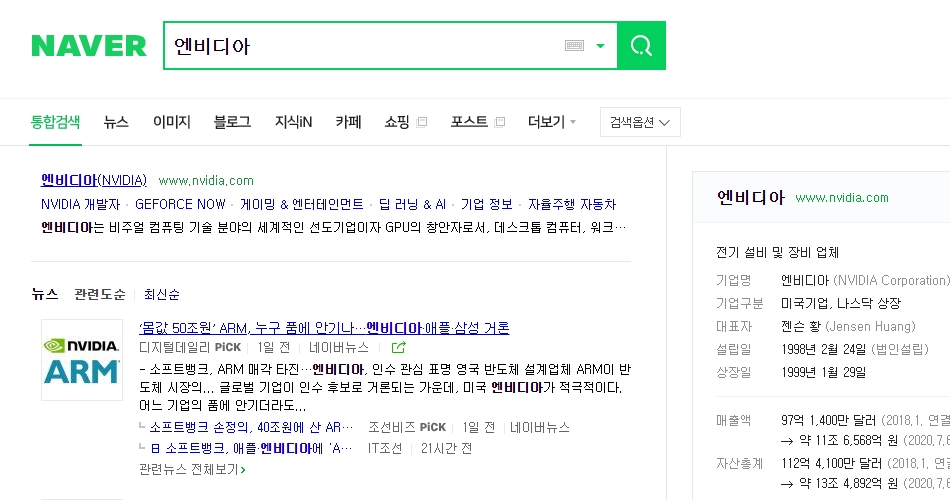This screenshot has width=950, height=500.
Task: Click 관련뉴스 전체보기
Action: [192, 470]
